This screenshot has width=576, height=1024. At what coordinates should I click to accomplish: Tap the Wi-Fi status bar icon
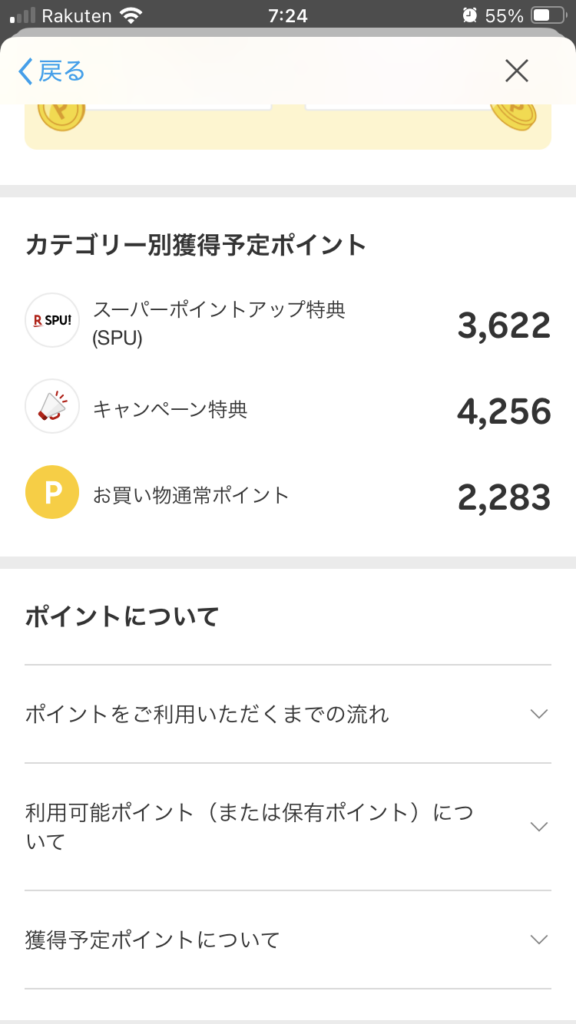click(131, 16)
